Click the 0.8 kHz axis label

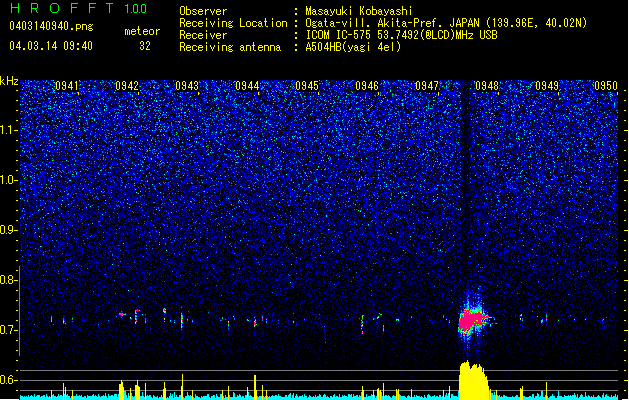9,280
